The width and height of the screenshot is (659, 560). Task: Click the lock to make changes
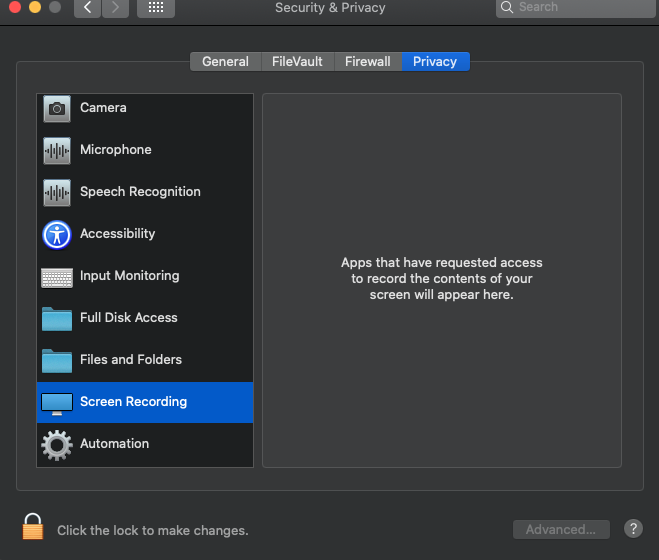33,526
